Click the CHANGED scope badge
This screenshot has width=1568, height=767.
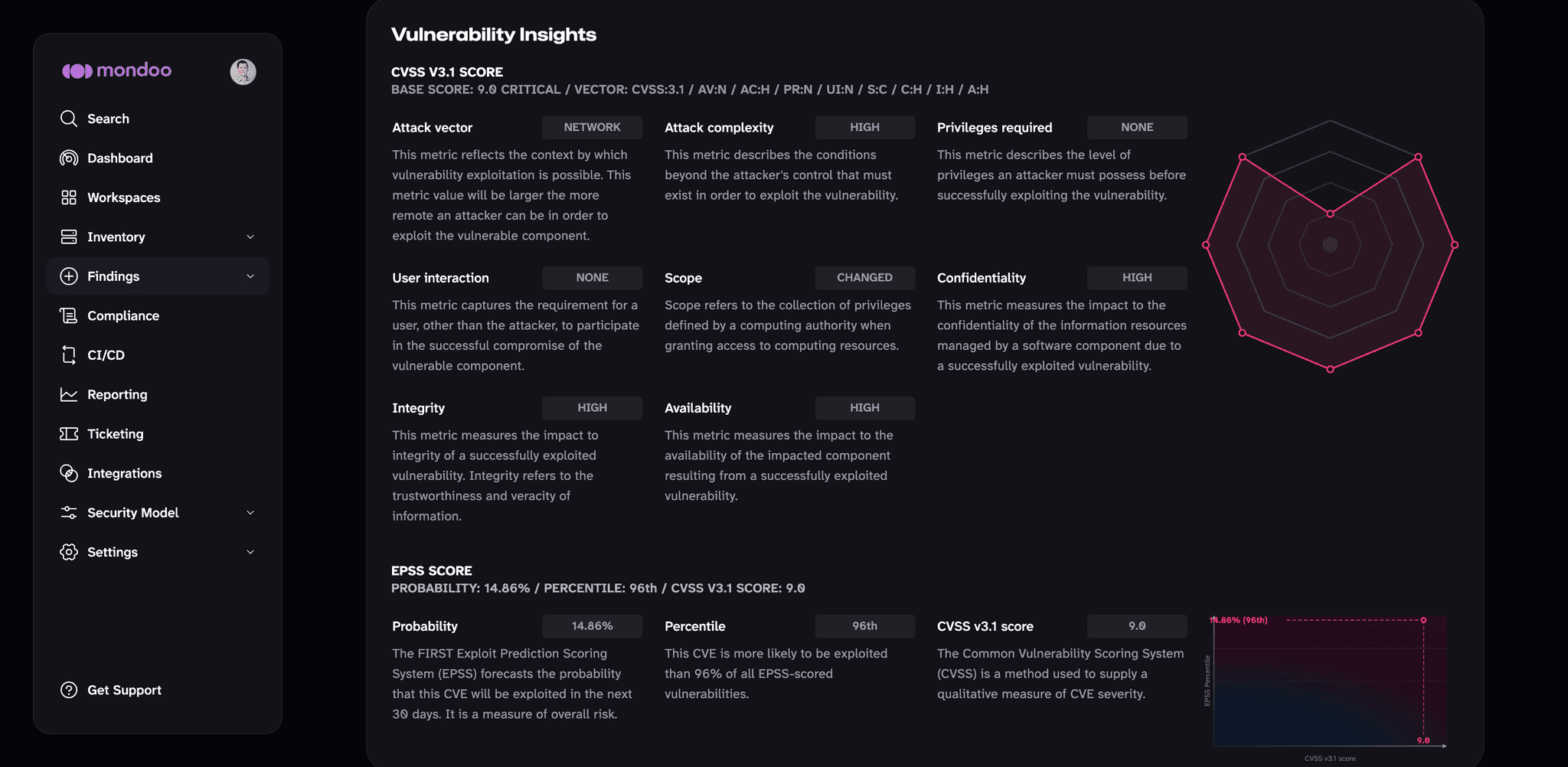[x=864, y=277]
